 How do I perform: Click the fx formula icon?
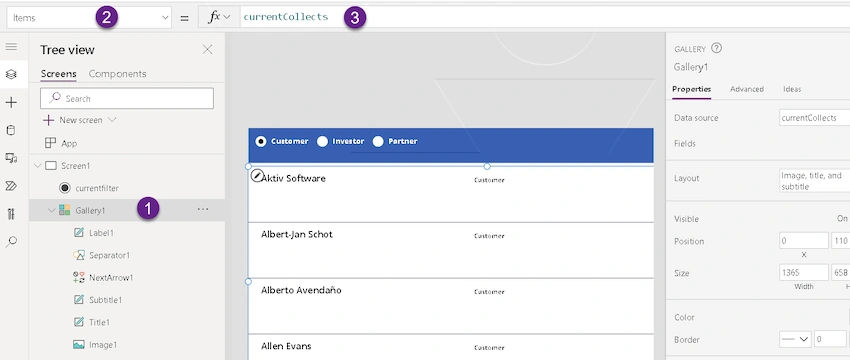[215, 17]
